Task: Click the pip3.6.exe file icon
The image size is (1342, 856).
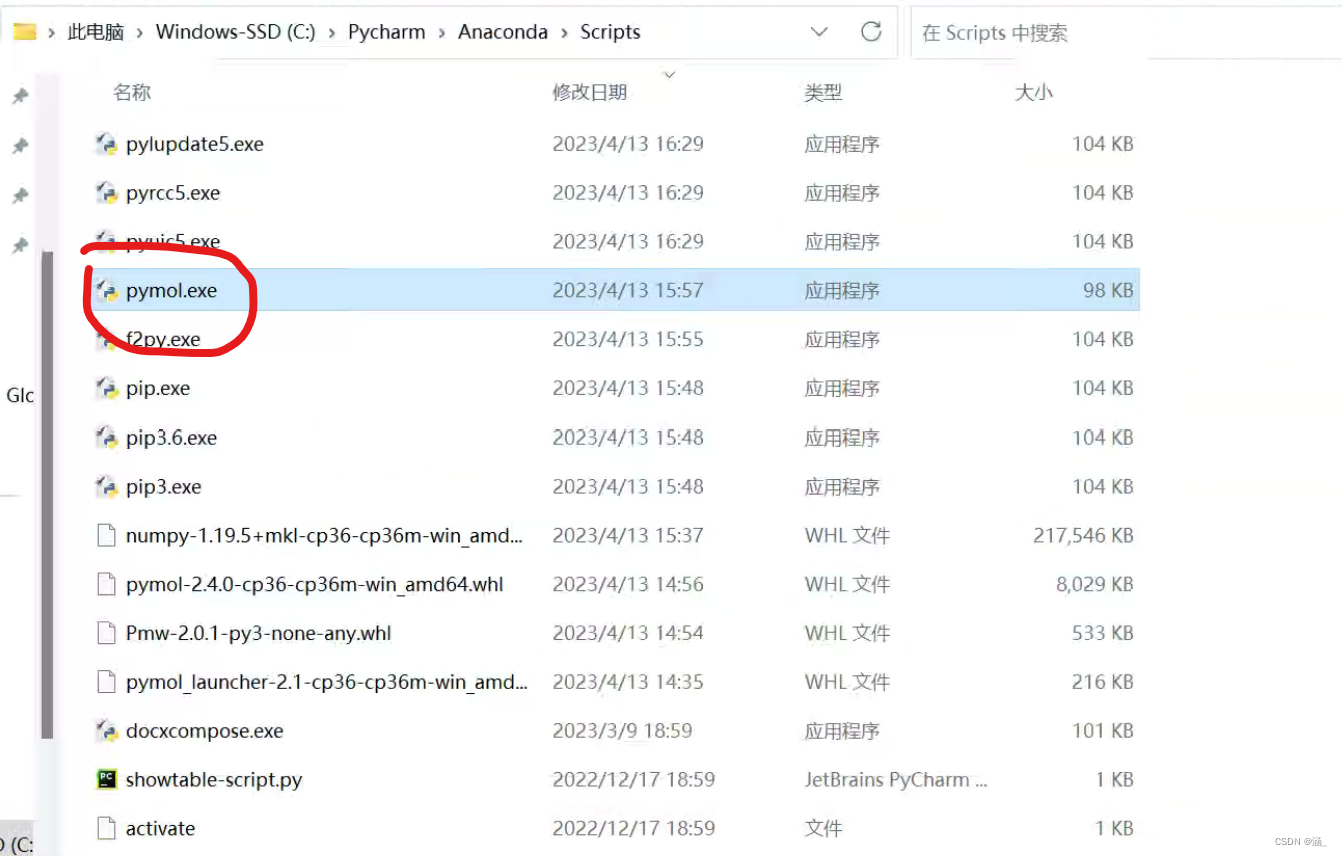Action: (x=106, y=438)
